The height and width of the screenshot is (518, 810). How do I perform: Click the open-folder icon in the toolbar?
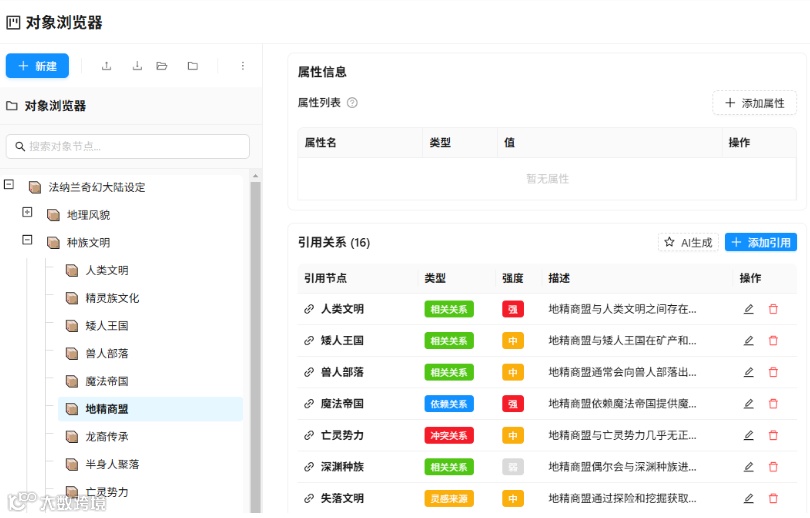click(x=162, y=66)
